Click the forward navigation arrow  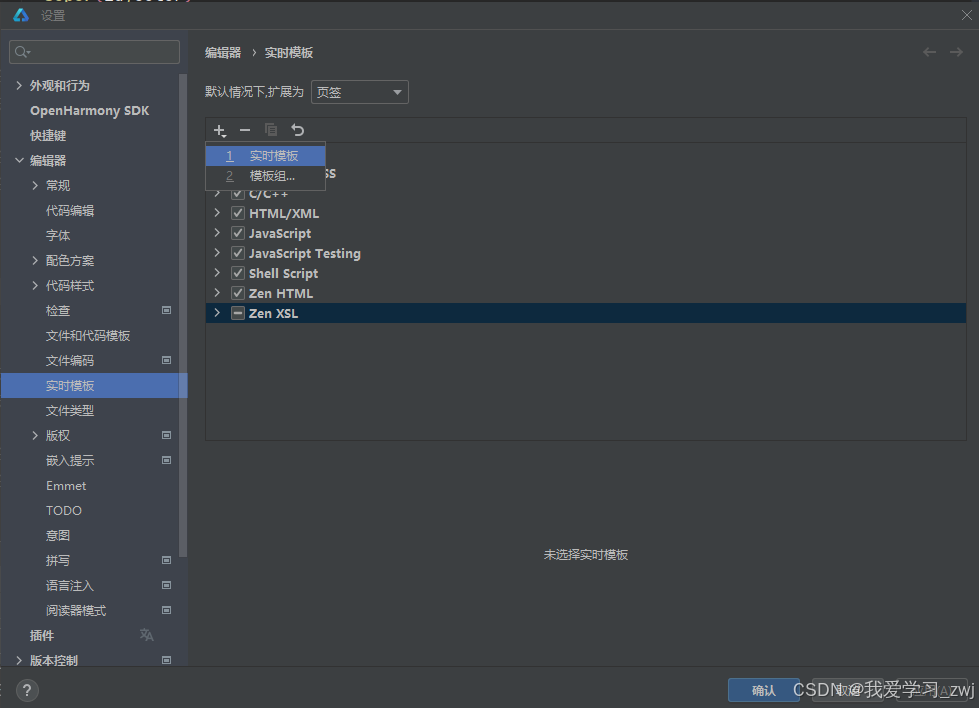956,52
